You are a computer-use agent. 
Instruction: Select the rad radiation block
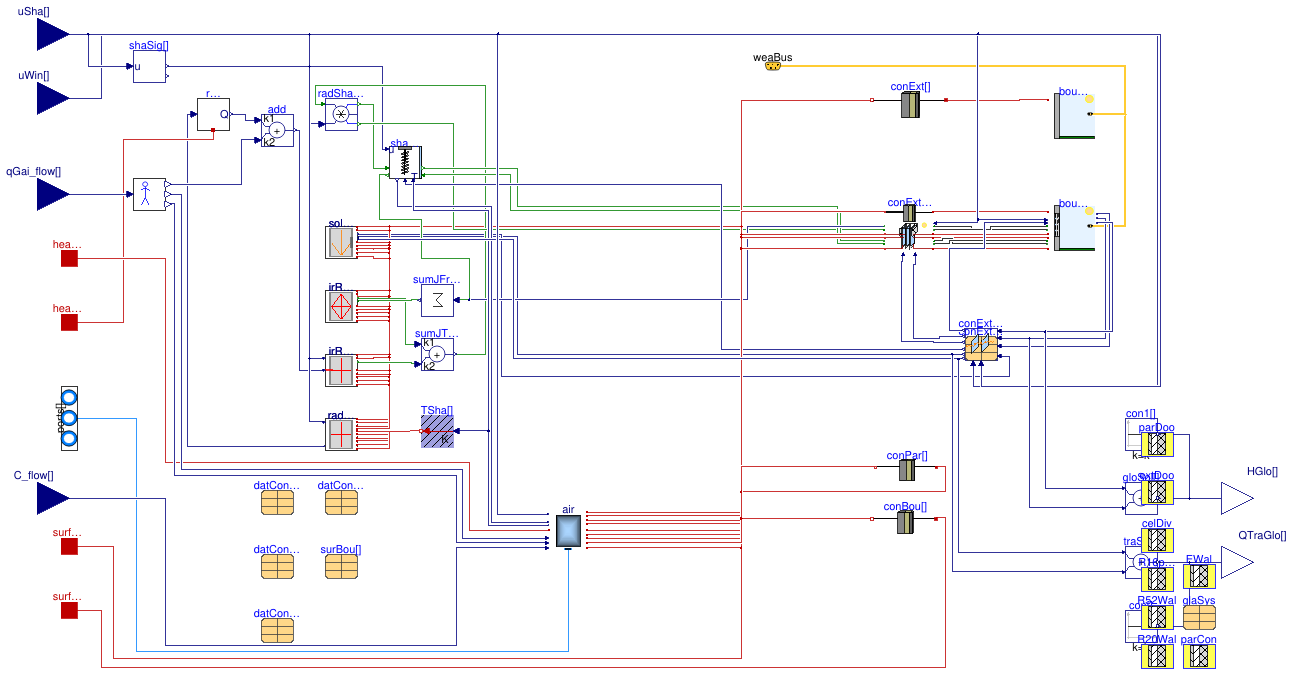coord(341,434)
